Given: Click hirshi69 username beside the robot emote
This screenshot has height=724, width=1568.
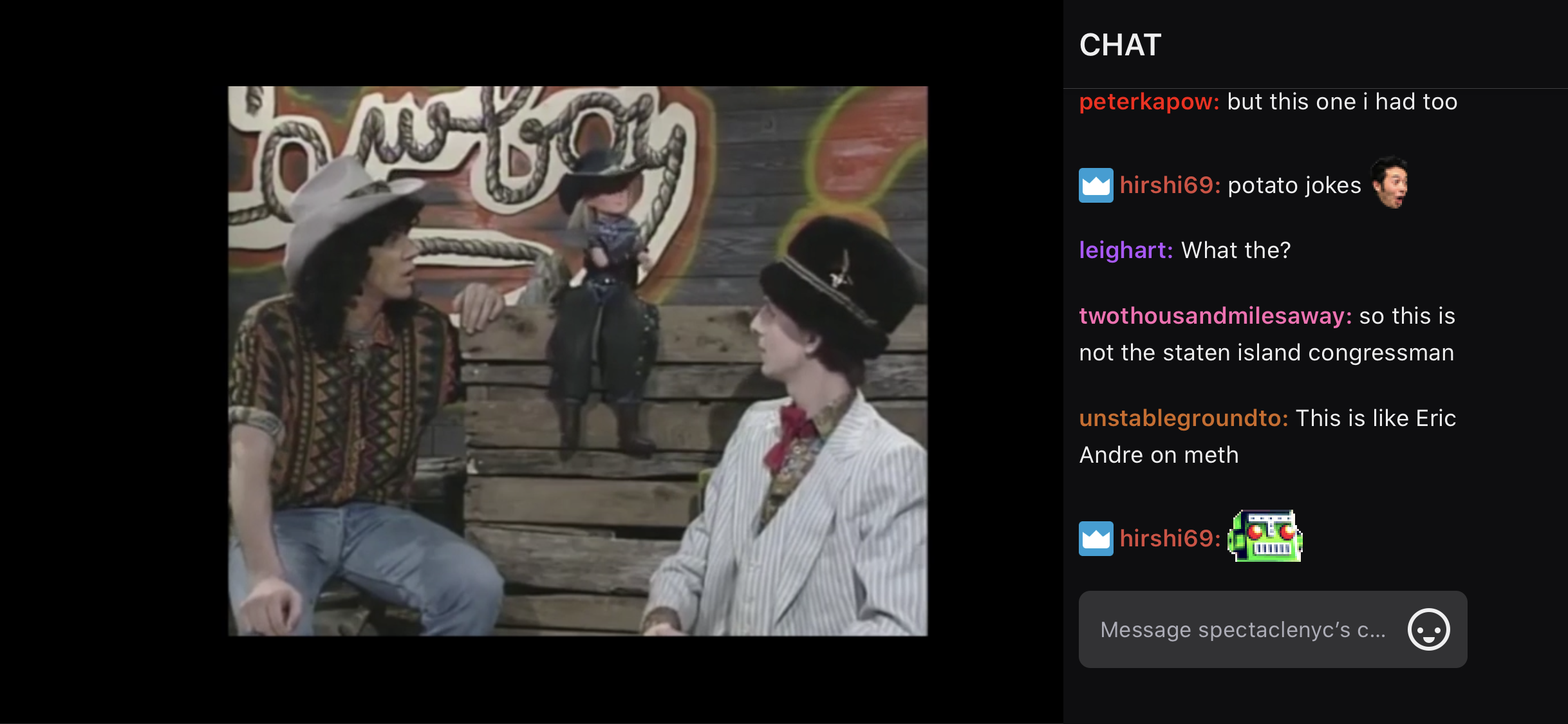Looking at the screenshot, I should click(1170, 538).
